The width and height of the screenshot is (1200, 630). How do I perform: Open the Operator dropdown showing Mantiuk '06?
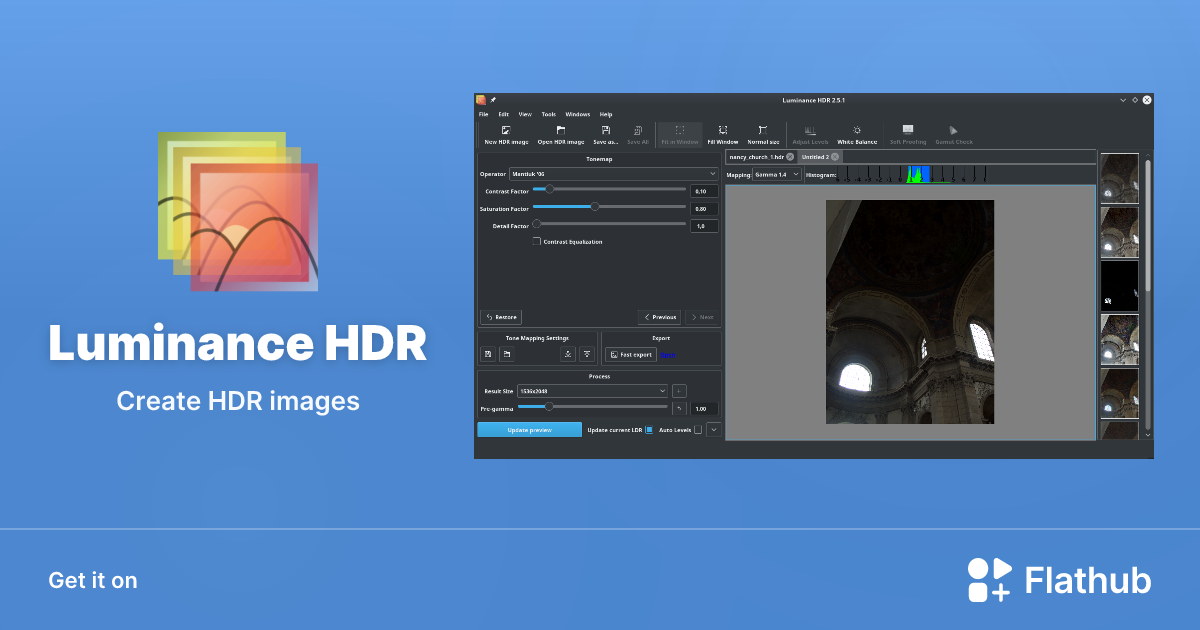pyautogui.click(x=612, y=173)
